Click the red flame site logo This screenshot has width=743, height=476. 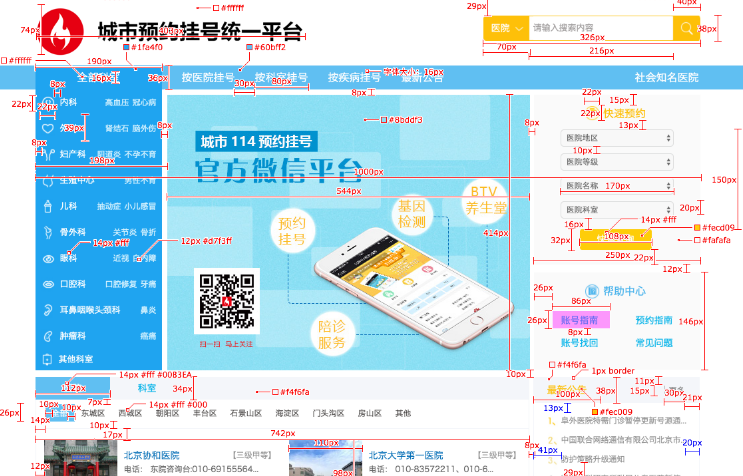click(62, 31)
